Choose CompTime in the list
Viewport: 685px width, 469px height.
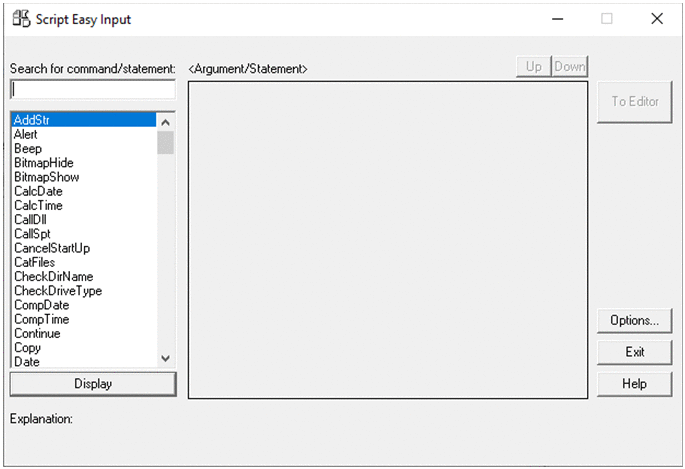83,319
